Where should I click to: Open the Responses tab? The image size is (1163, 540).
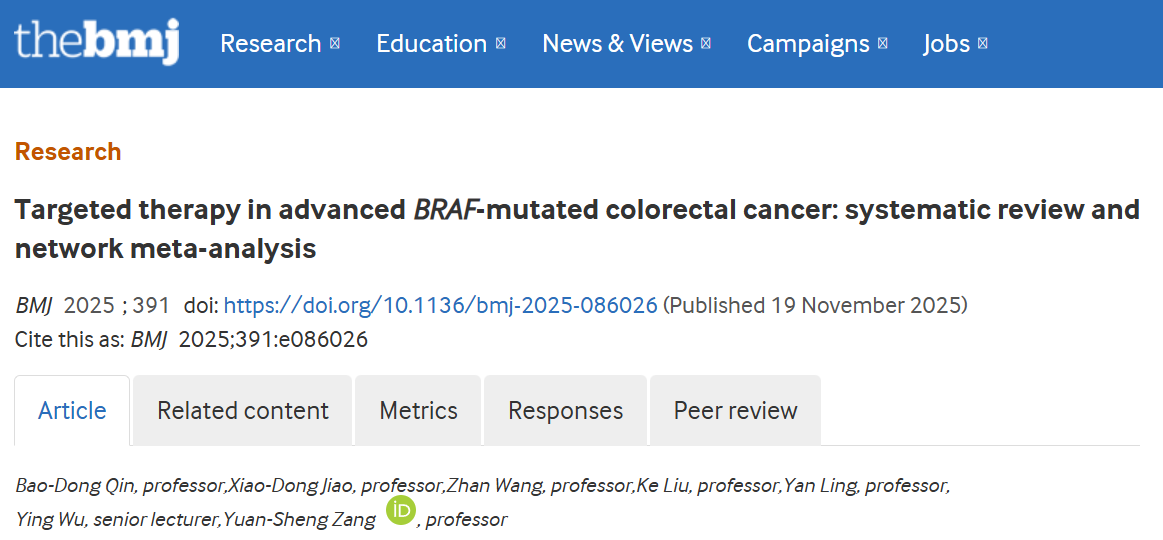565,411
